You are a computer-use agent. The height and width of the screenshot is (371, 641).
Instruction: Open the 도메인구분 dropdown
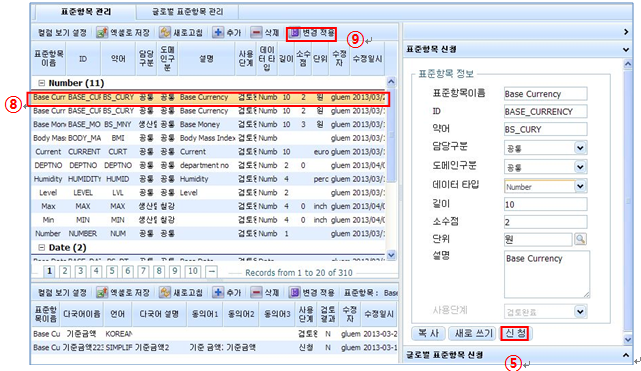tap(580, 167)
